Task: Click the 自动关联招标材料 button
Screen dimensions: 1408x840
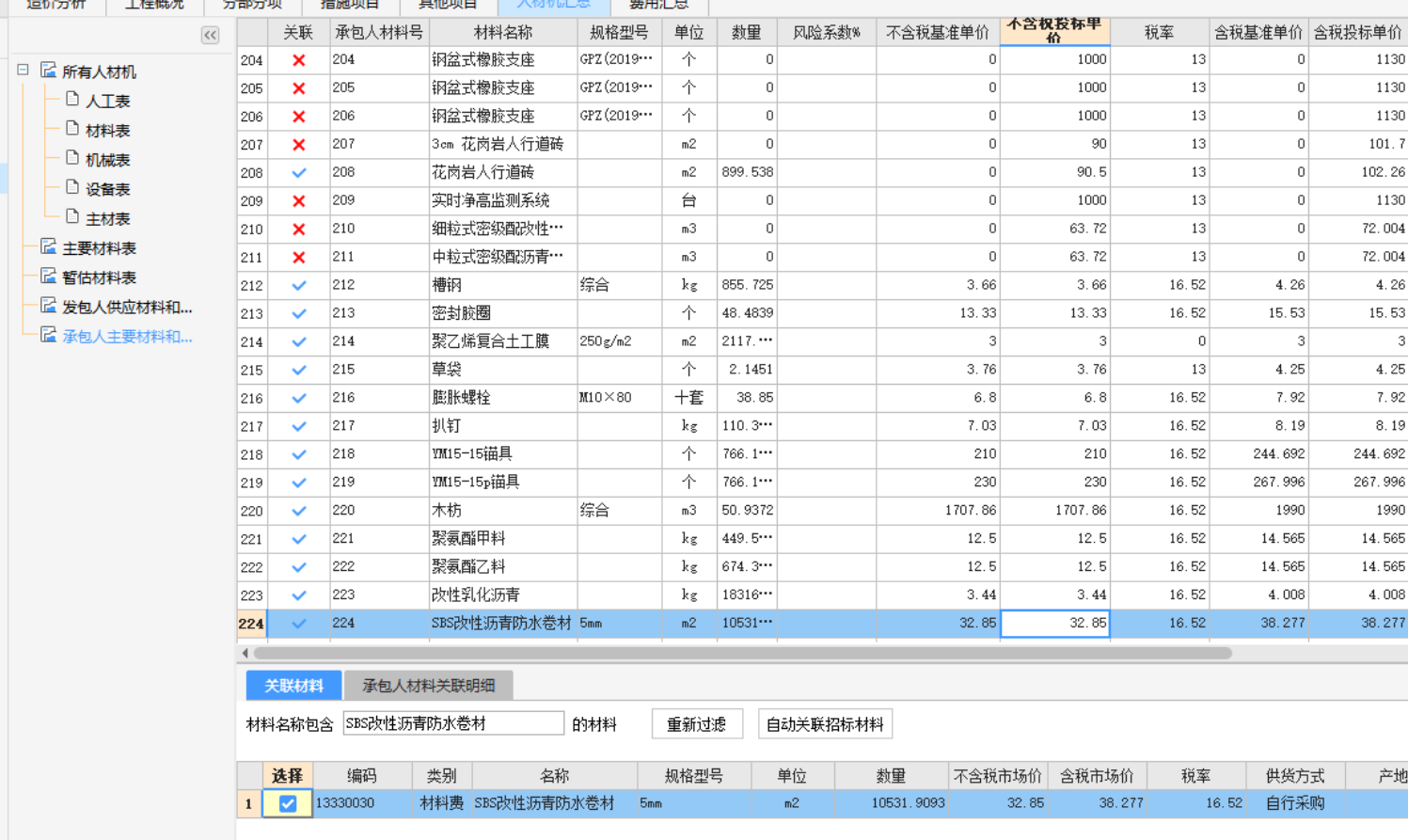Action: pos(825,724)
